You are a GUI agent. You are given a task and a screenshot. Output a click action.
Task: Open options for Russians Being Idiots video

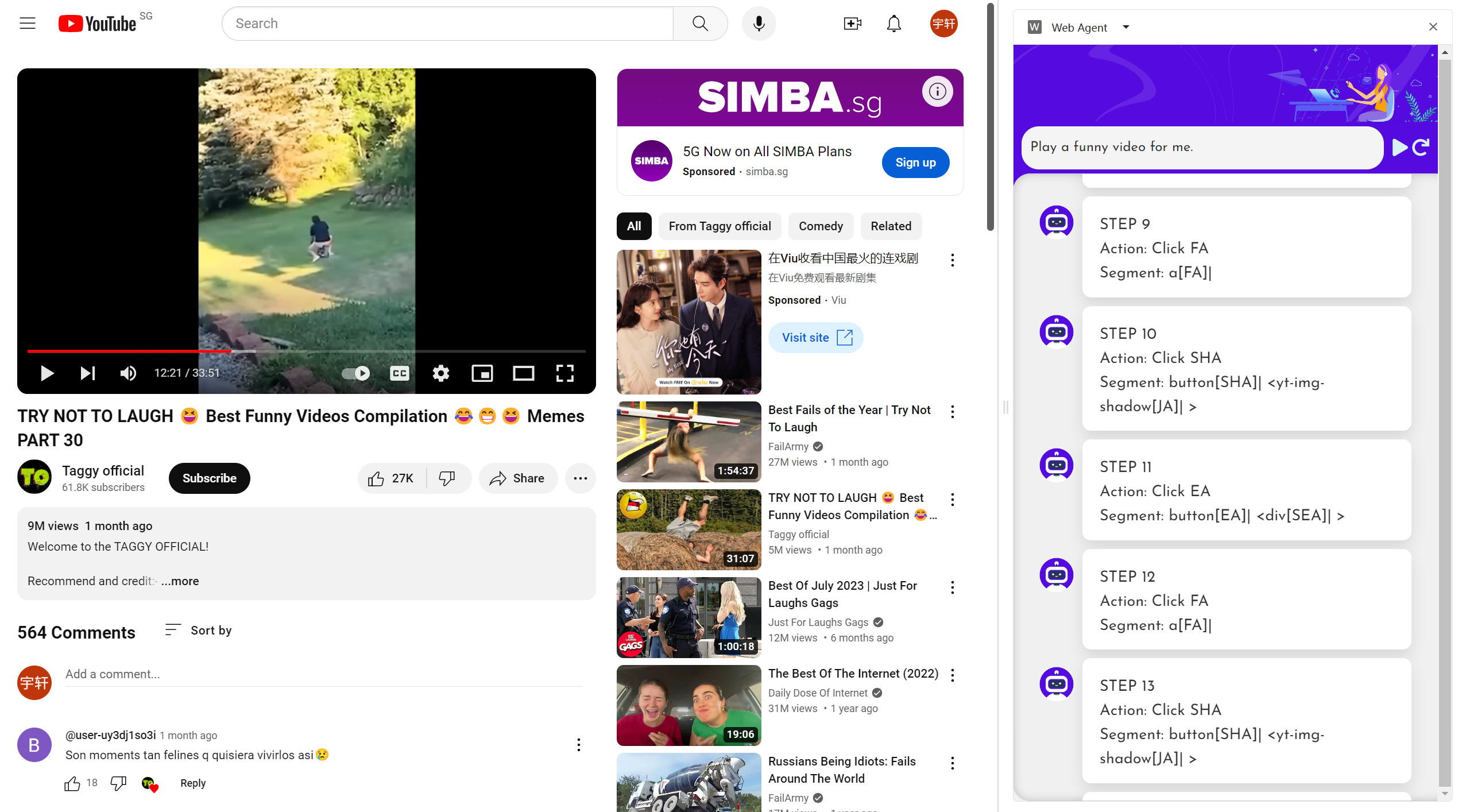pyautogui.click(x=953, y=763)
